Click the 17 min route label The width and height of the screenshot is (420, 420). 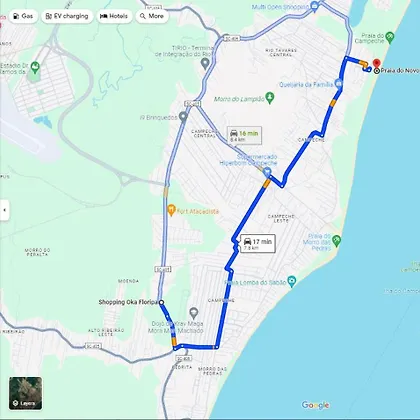[258, 243]
